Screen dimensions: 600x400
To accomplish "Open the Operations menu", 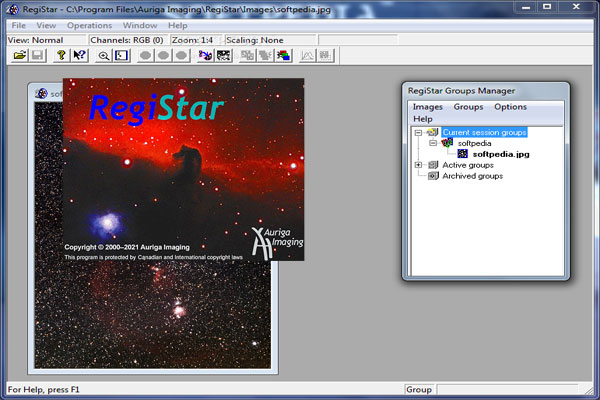I will [90, 26].
